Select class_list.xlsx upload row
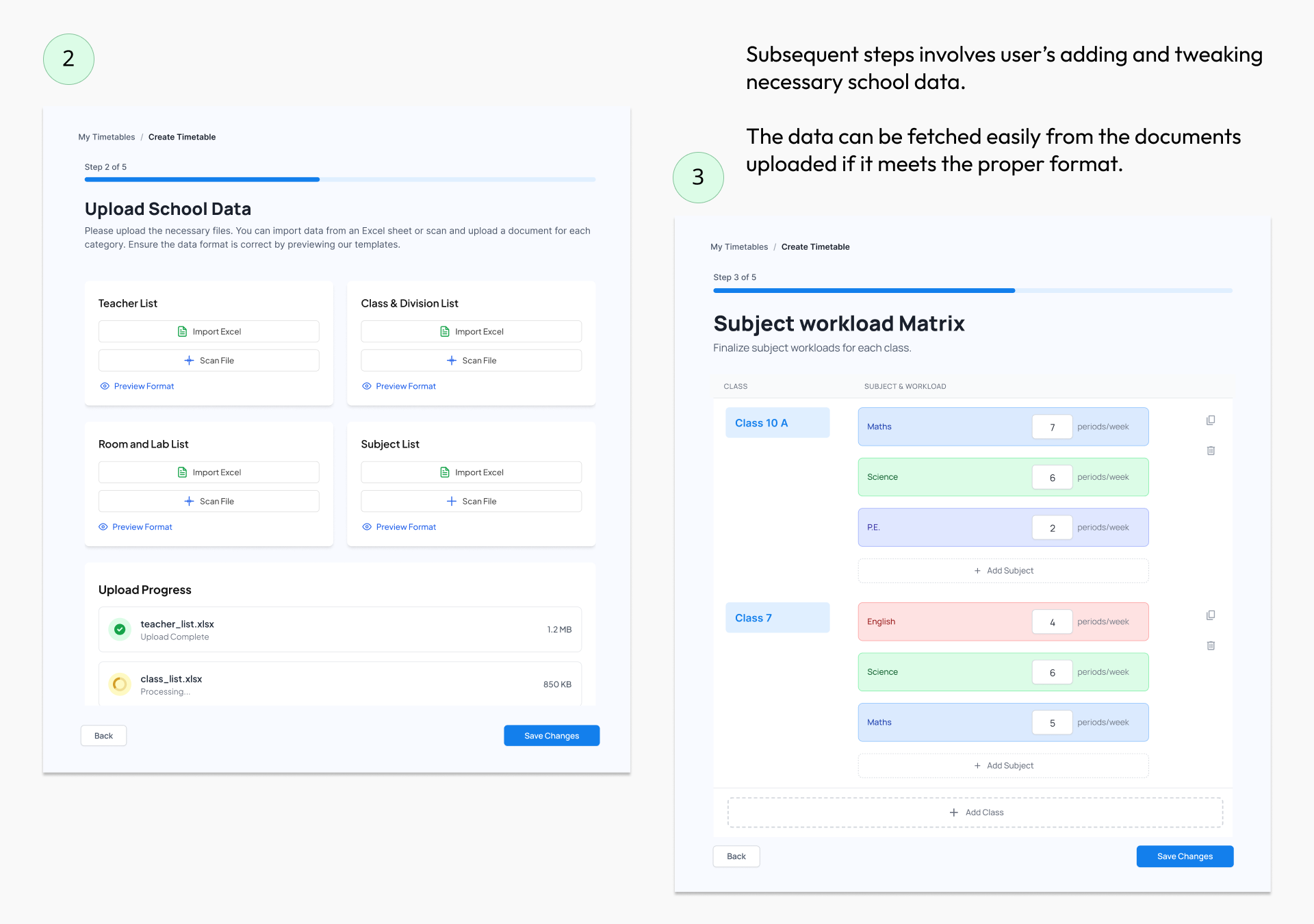 coord(340,684)
